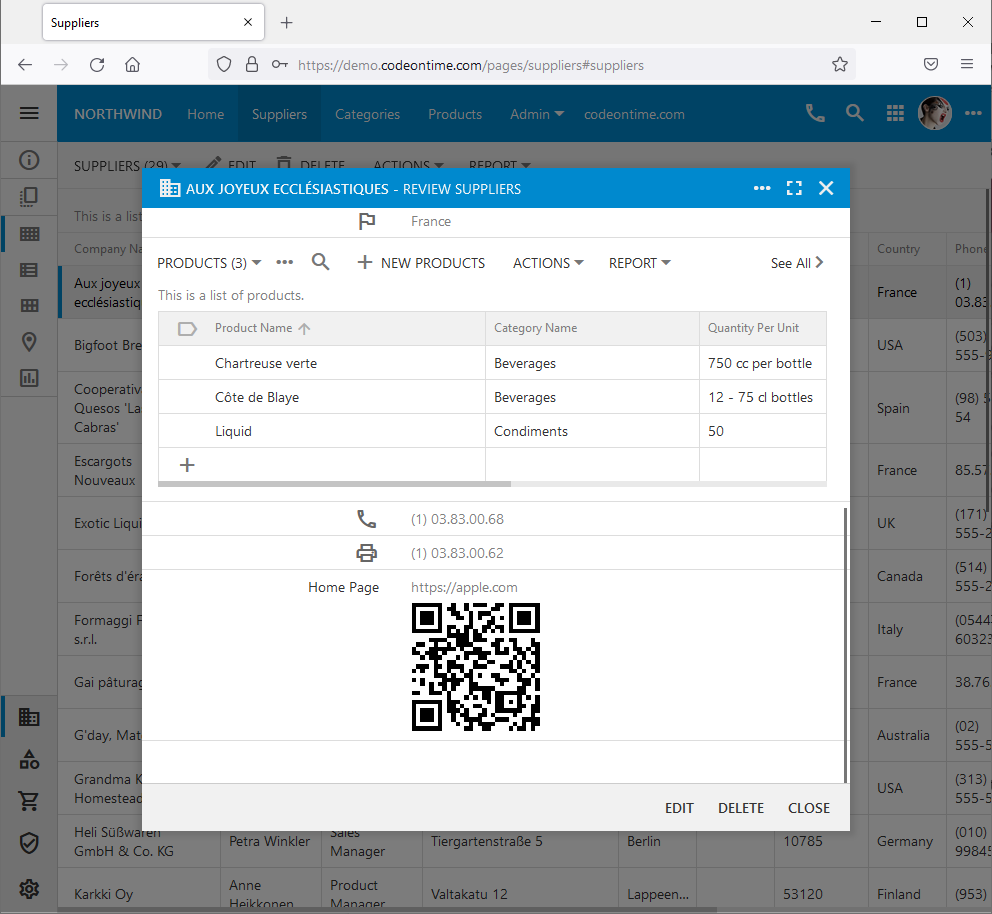Expand the Admin menu in the top navigation
Image resolution: width=992 pixels, height=914 pixels.
pyautogui.click(x=536, y=113)
